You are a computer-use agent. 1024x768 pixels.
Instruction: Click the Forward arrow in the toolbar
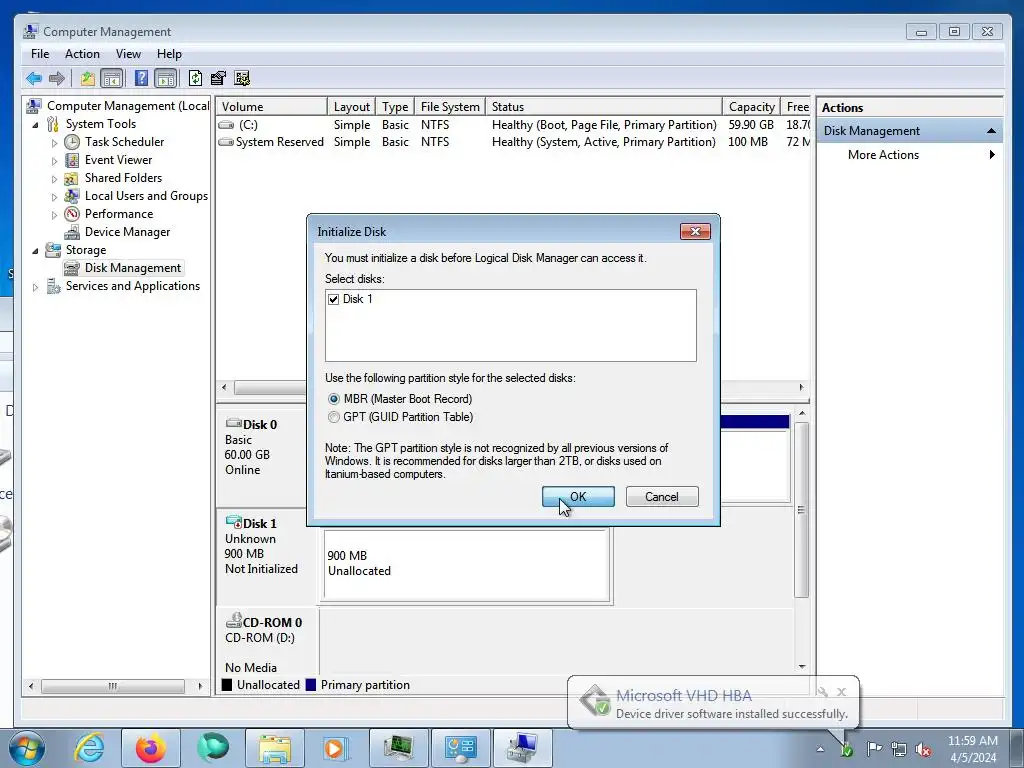(x=57, y=78)
